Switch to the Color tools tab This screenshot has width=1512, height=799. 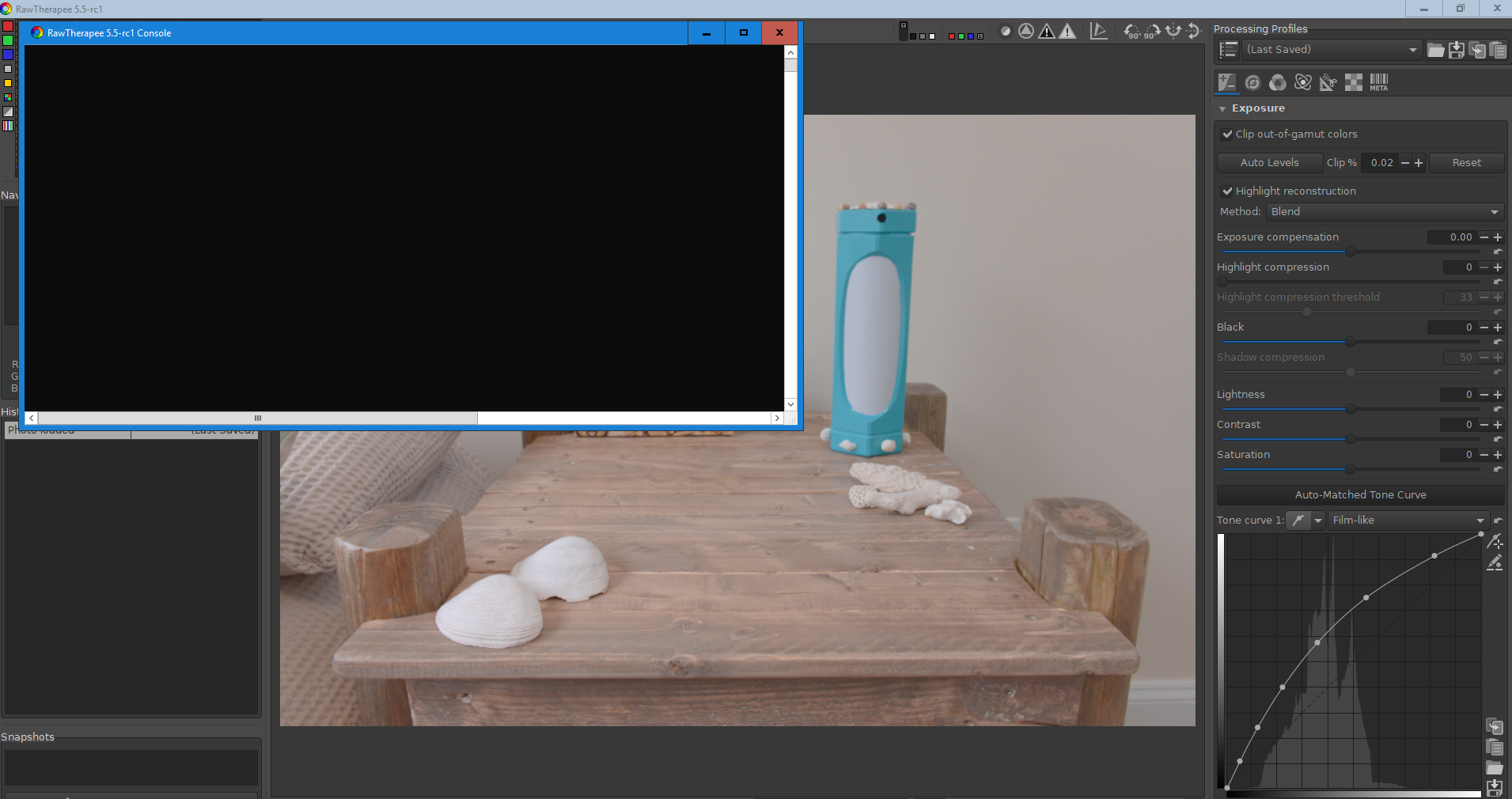tap(1278, 82)
